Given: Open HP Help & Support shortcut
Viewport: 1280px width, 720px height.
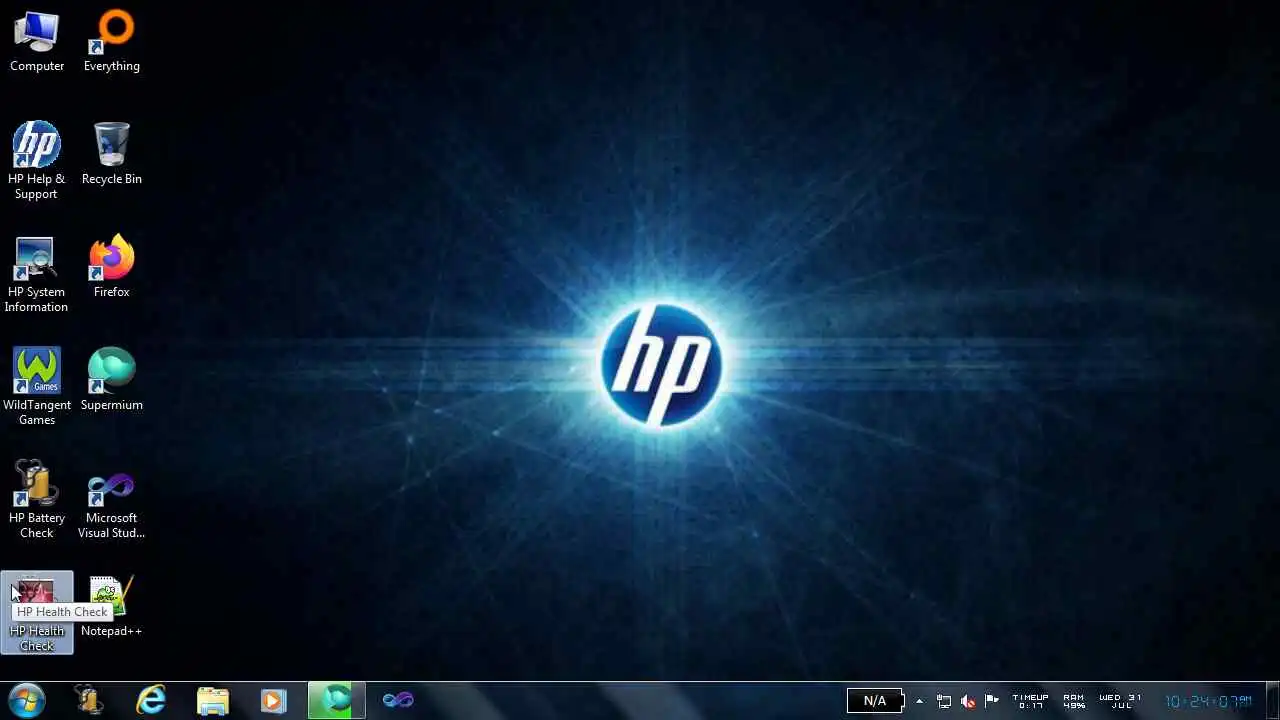Looking at the screenshot, I should (x=37, y=160).
